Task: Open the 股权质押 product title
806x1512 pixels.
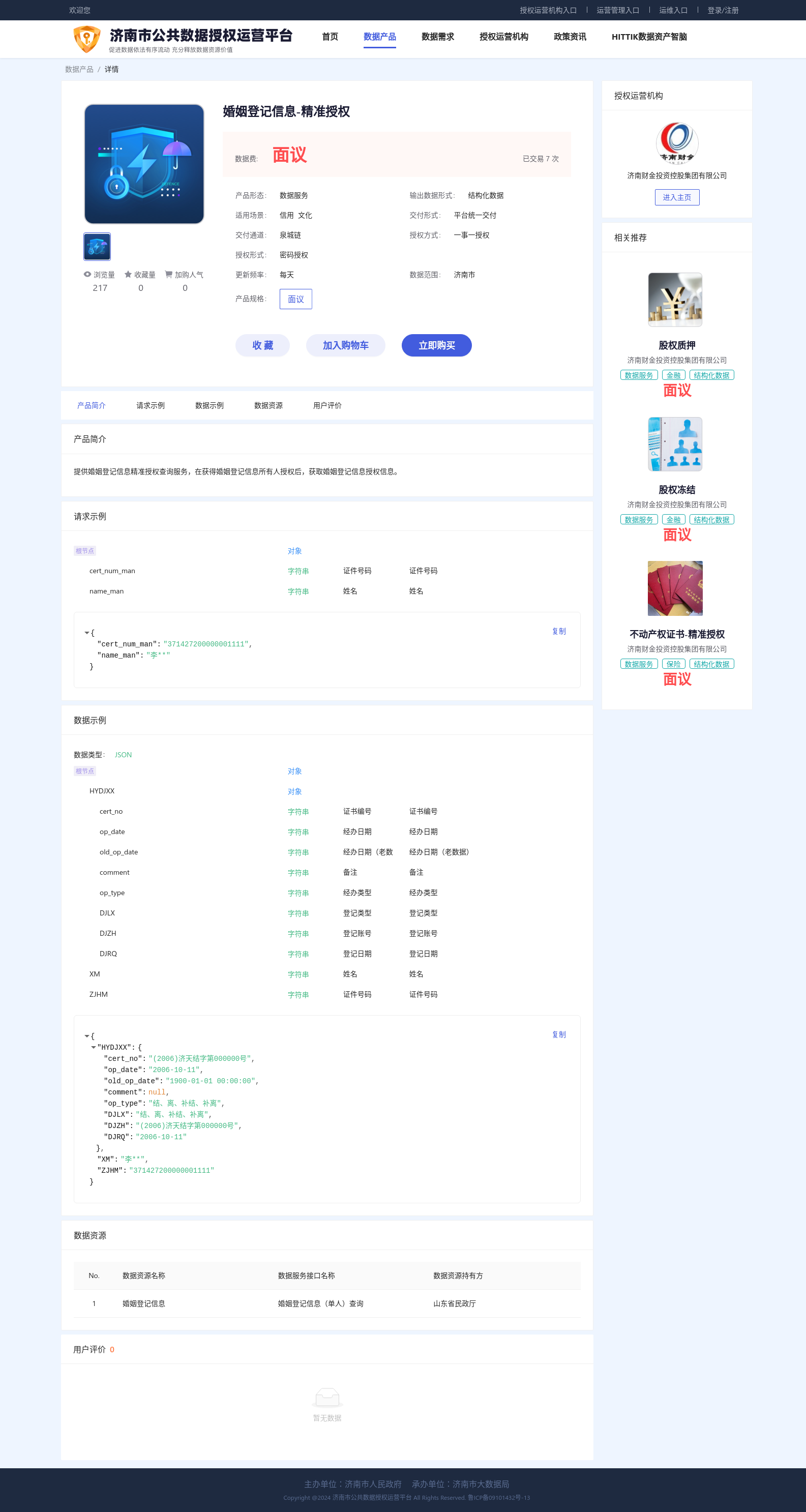Action: point(677,345)
